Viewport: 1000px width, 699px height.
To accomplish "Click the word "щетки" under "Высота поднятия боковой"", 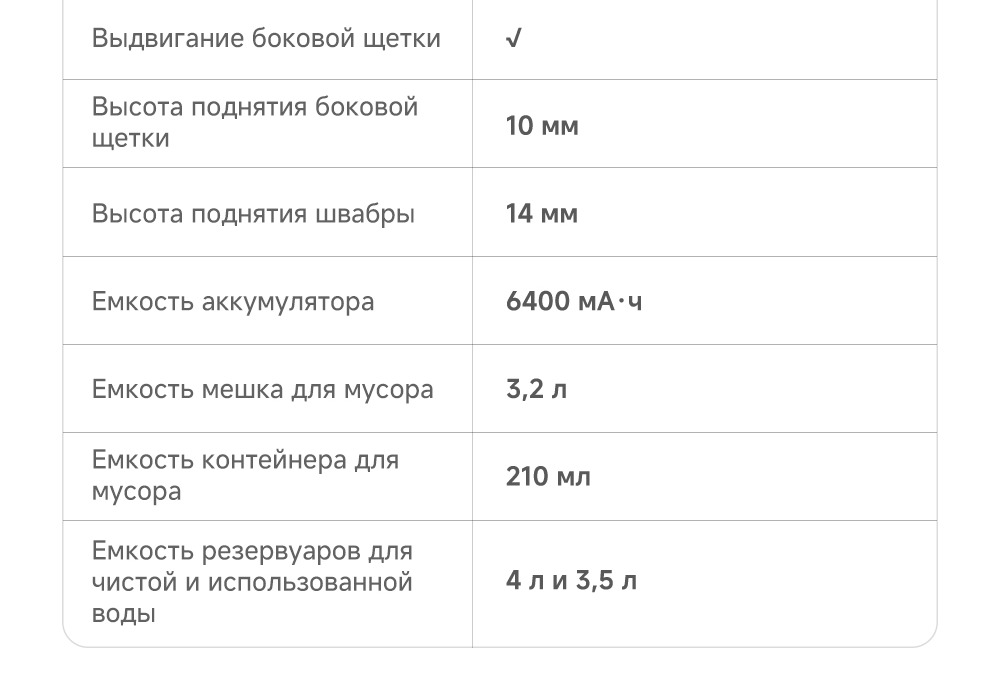I will coord(131,139).
